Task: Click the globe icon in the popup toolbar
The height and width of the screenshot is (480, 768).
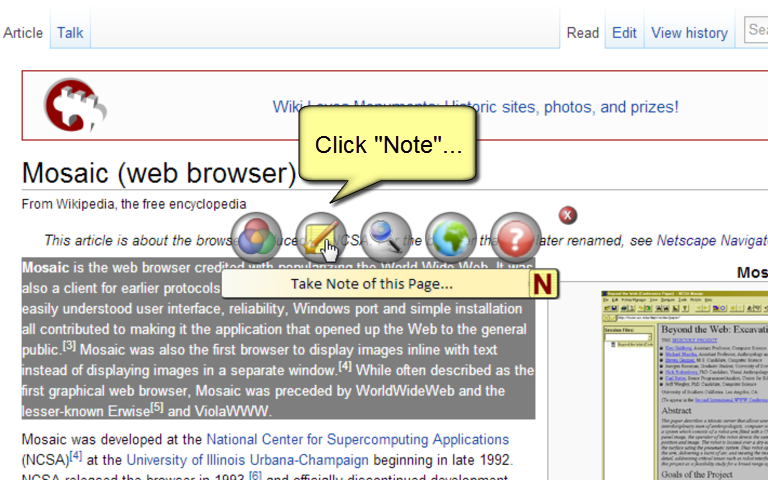Action: tap(451, 238)
